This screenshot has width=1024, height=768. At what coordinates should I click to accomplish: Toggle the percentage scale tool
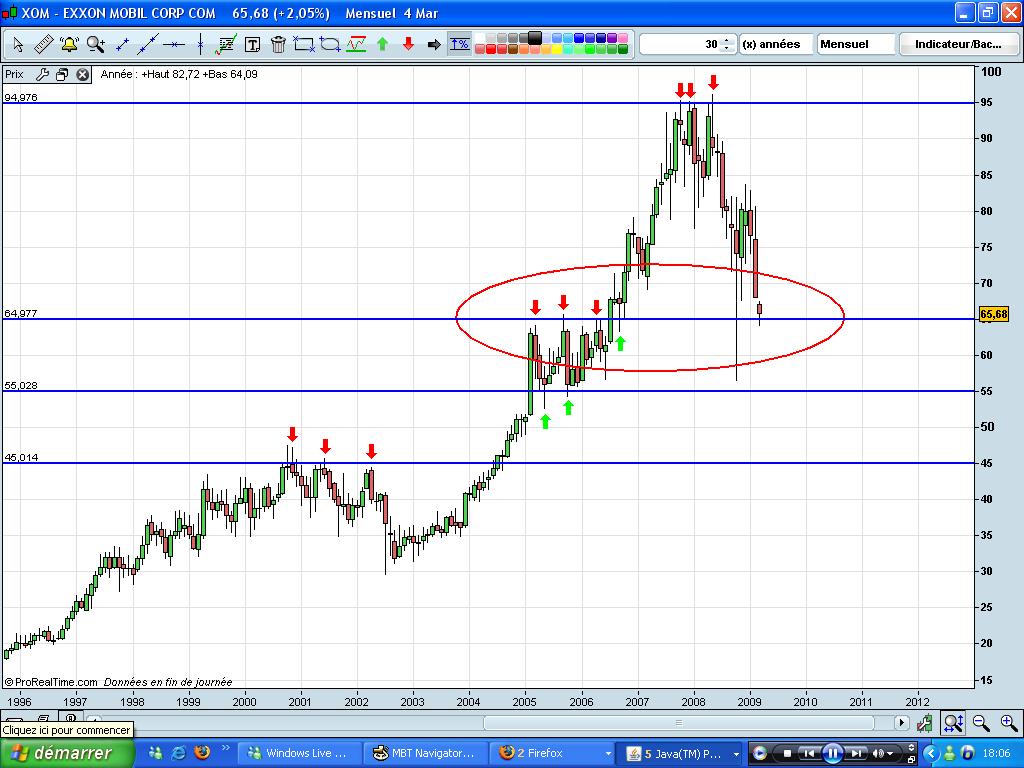click(x=460, y=44)
